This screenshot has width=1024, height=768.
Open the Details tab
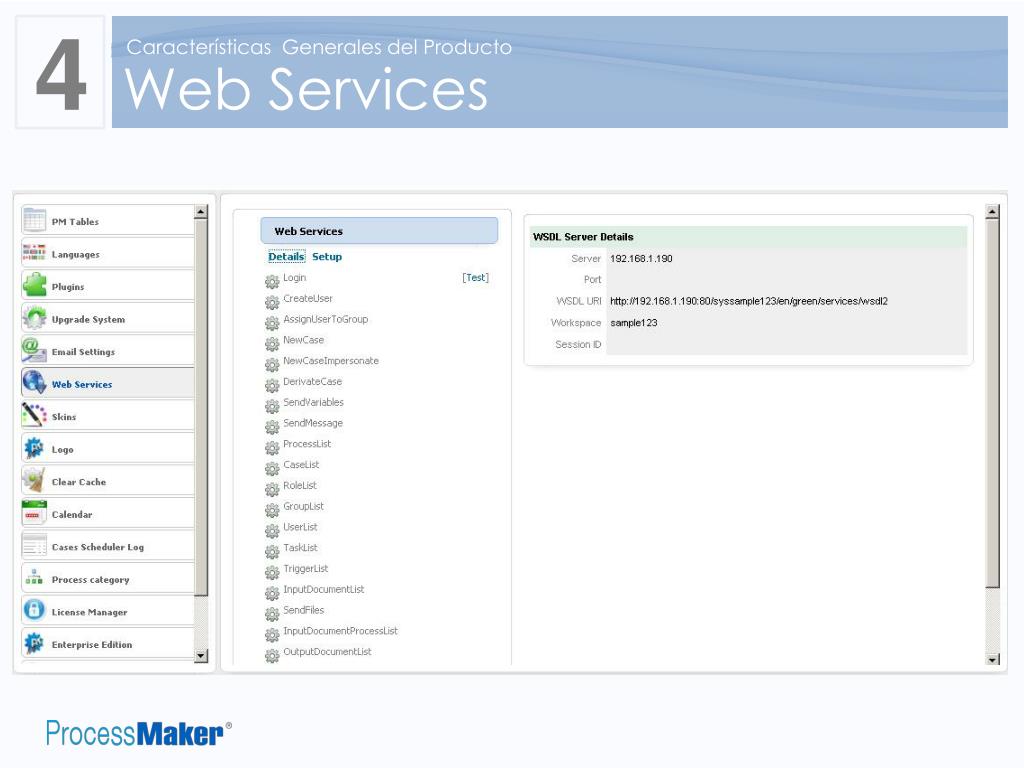(x=286, y=257)
